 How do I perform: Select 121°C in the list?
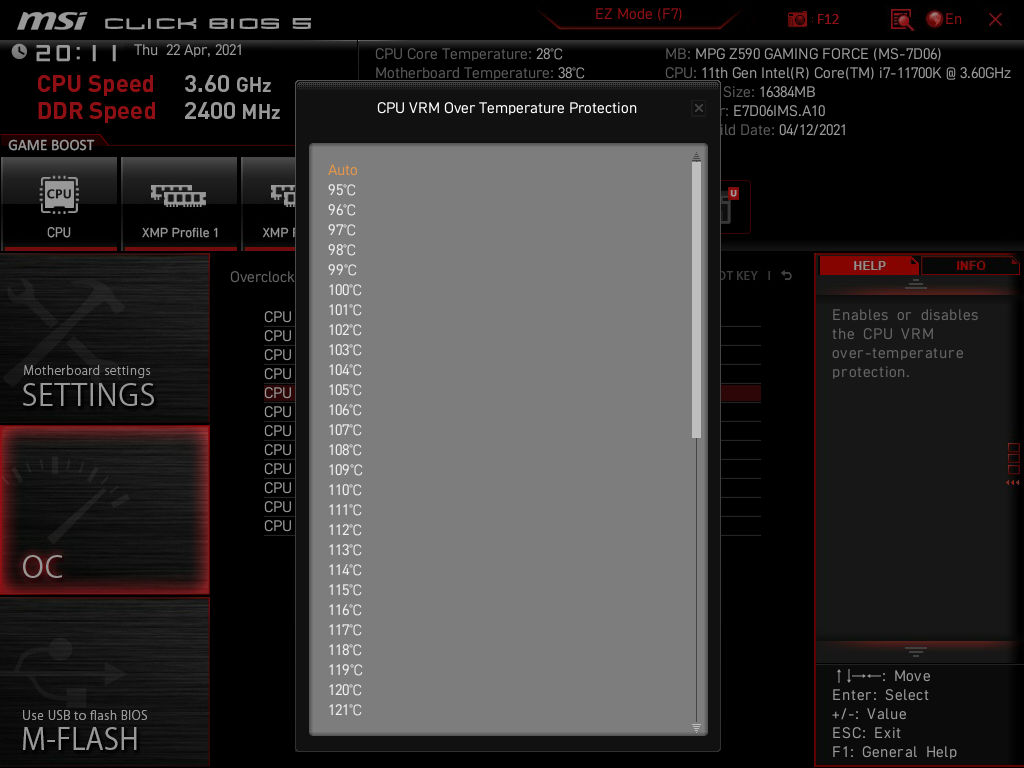pyautogui.click(x=344, y=710)
